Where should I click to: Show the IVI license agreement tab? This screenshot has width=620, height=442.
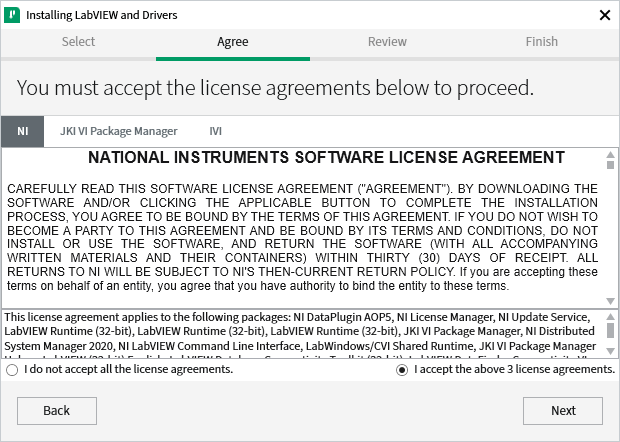point(215,131)
